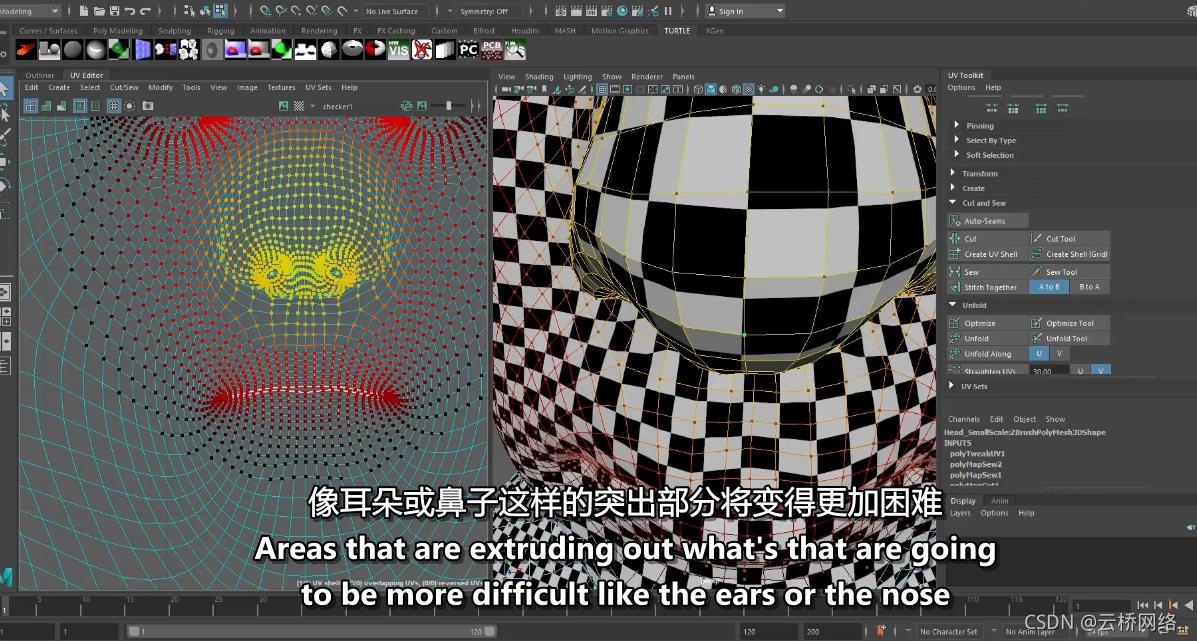This screenshot has width=1197, height=641.
Task: Click the Unfold Along button
Action: 988,353
